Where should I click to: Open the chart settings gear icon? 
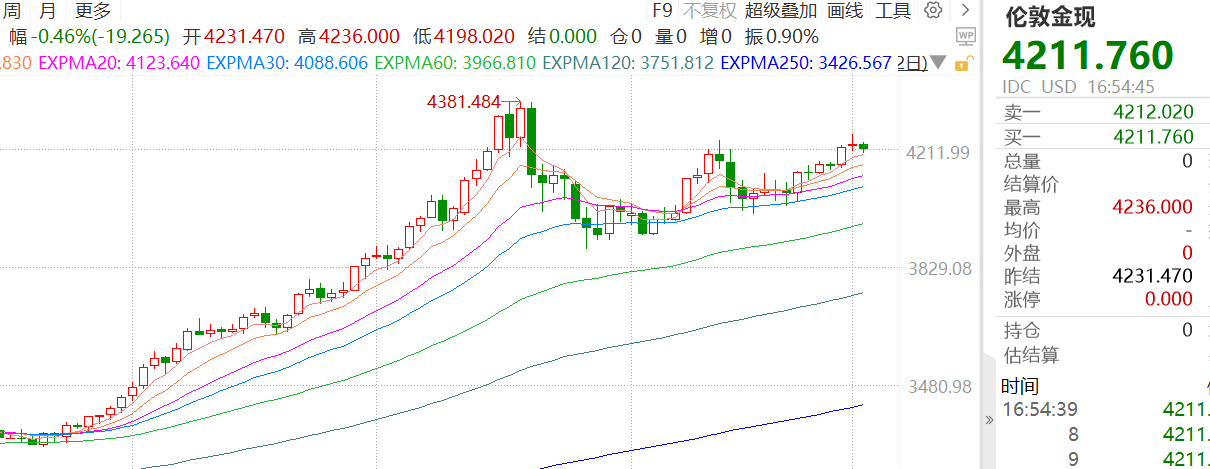933,11
